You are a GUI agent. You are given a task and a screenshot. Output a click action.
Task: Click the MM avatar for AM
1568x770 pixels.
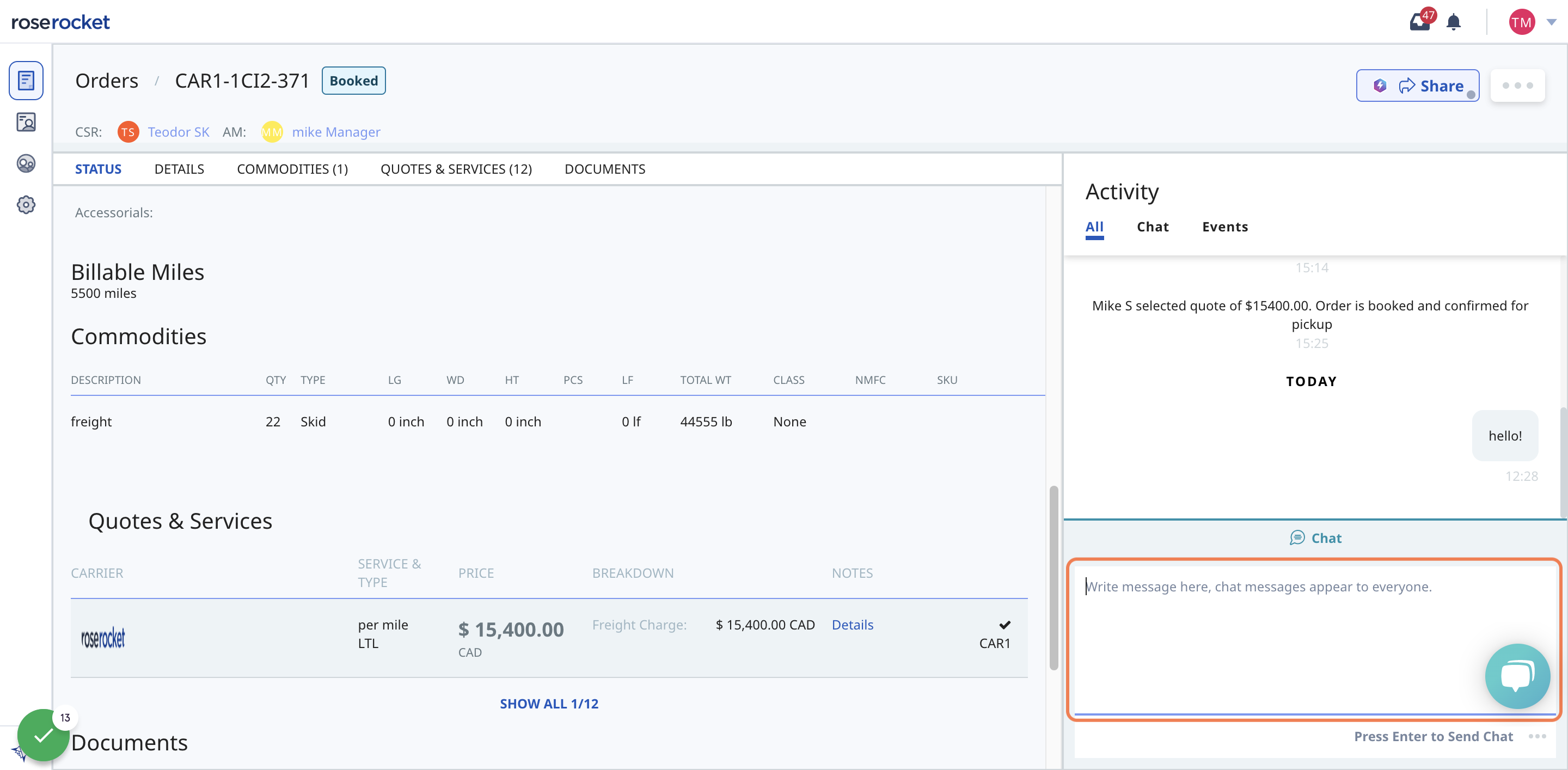pos(272,132)
